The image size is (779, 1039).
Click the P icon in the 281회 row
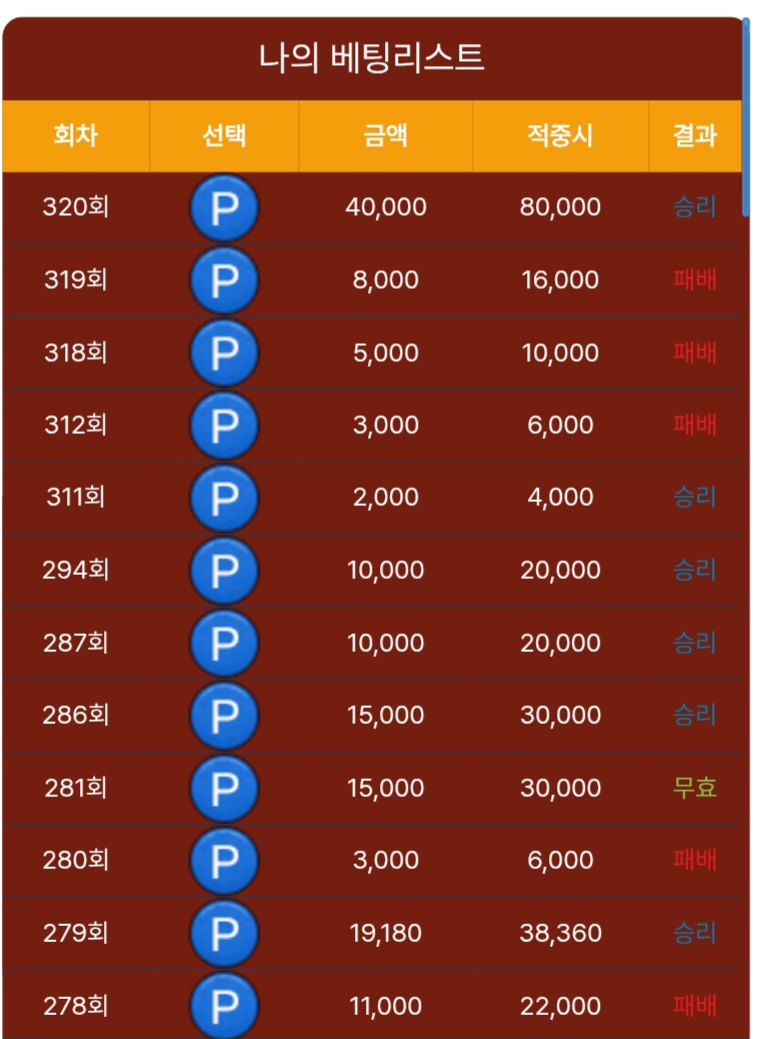click(224, 788)
